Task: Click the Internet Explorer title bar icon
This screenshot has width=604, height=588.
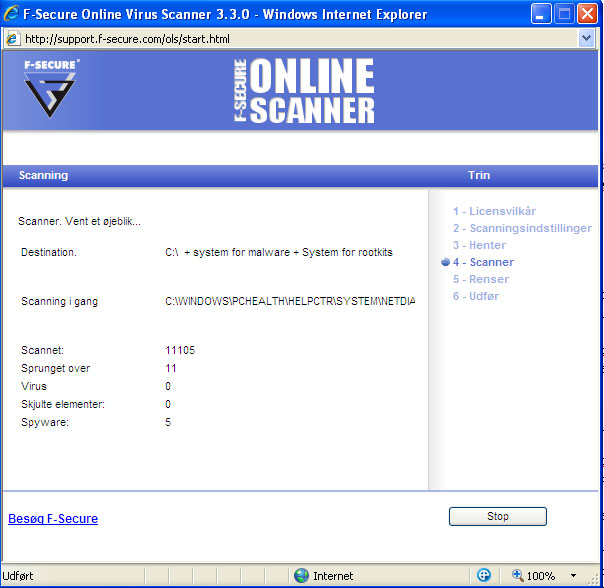Action: click(11, 14)
